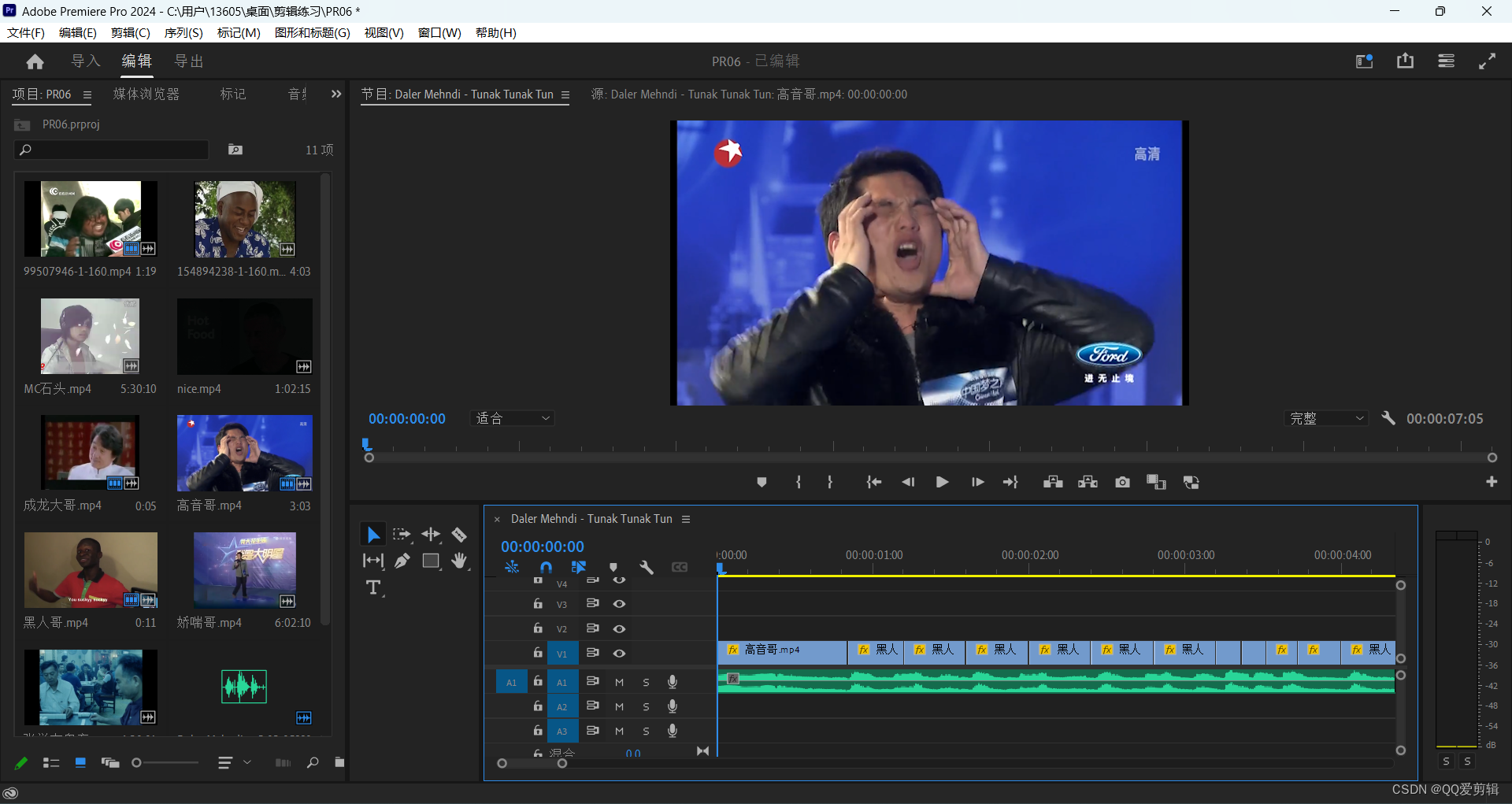Image resolution: width=1512 pixels, height=804 pixels.
Task: Open timeline display settings wrench
Action: point(647,567)
